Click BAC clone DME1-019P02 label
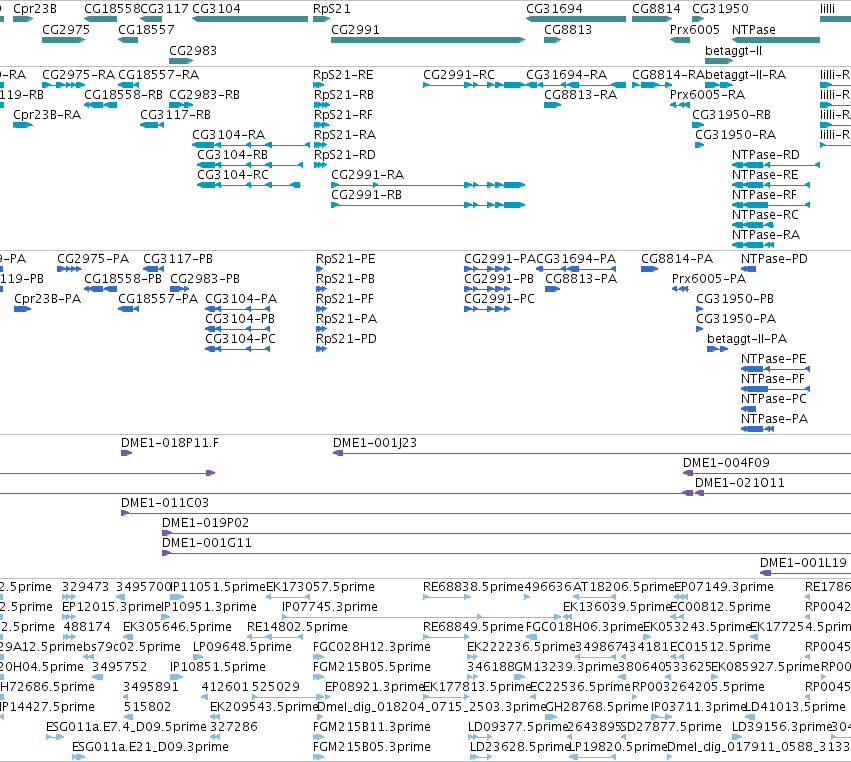Screen dimensions: 851x762 pos(206,522)
